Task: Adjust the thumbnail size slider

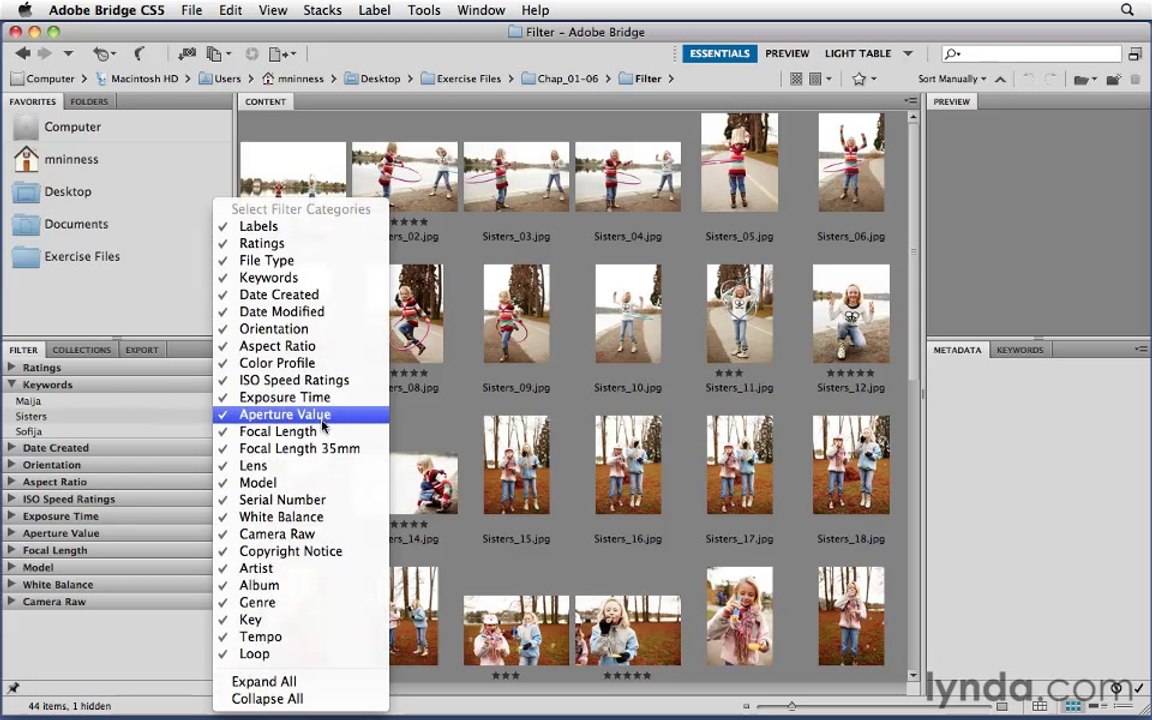Action: [791, 706]
